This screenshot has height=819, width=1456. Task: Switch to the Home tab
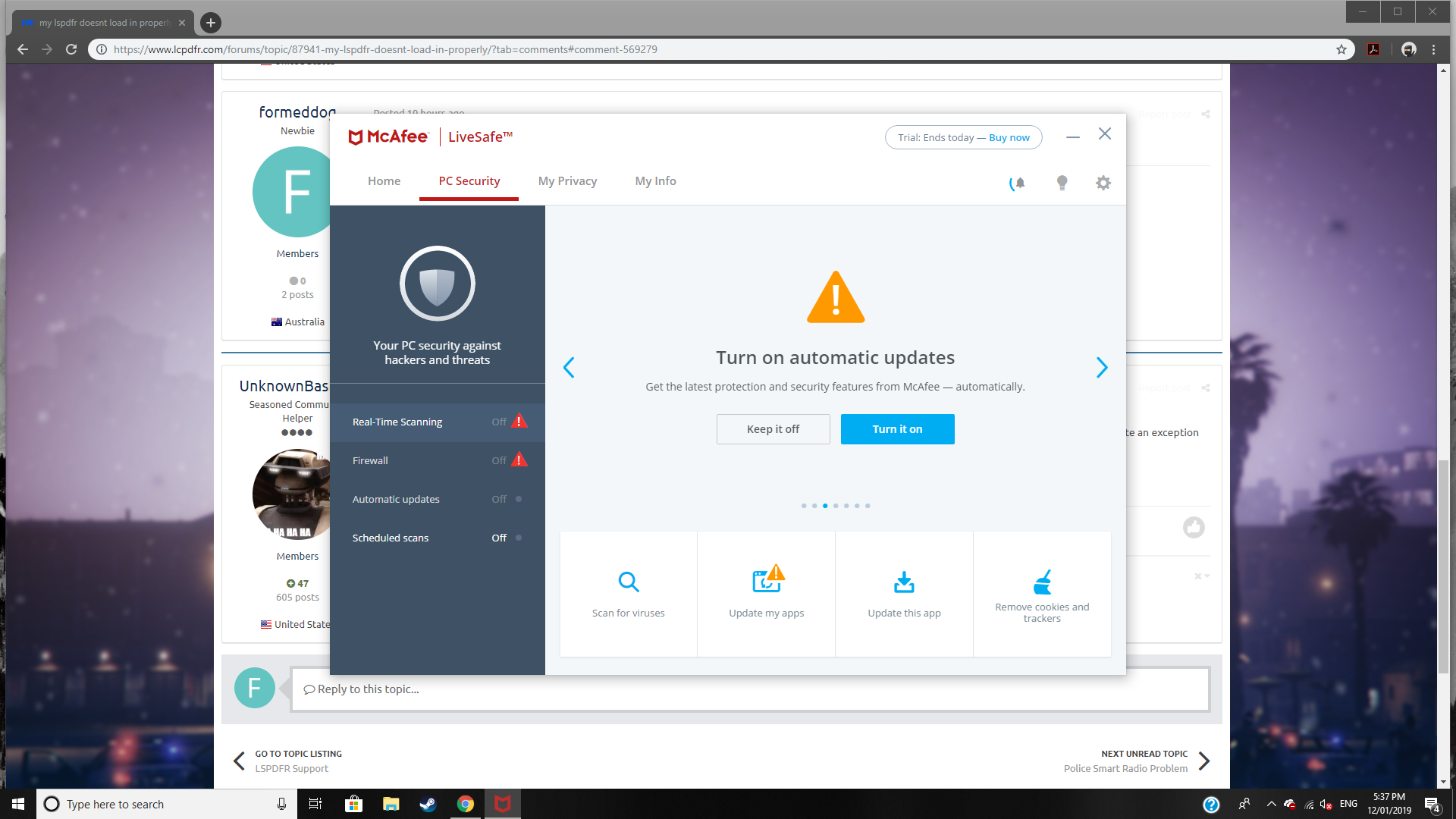384,181
